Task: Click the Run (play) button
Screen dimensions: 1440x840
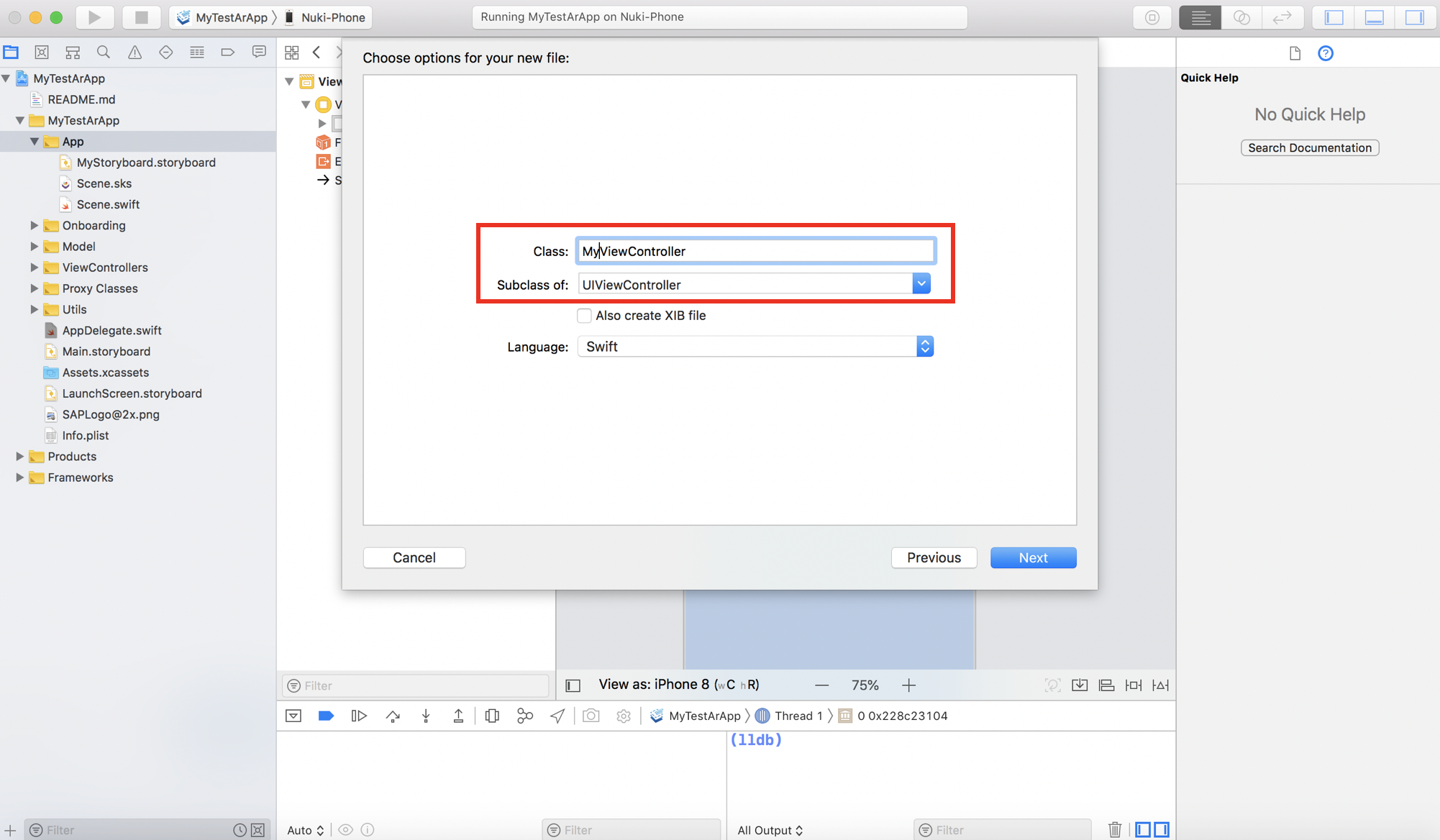Action: (x=94, y=17)
